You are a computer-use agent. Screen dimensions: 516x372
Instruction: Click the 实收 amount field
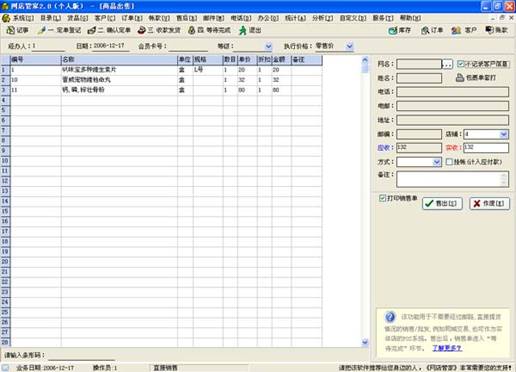pos(486,148)
